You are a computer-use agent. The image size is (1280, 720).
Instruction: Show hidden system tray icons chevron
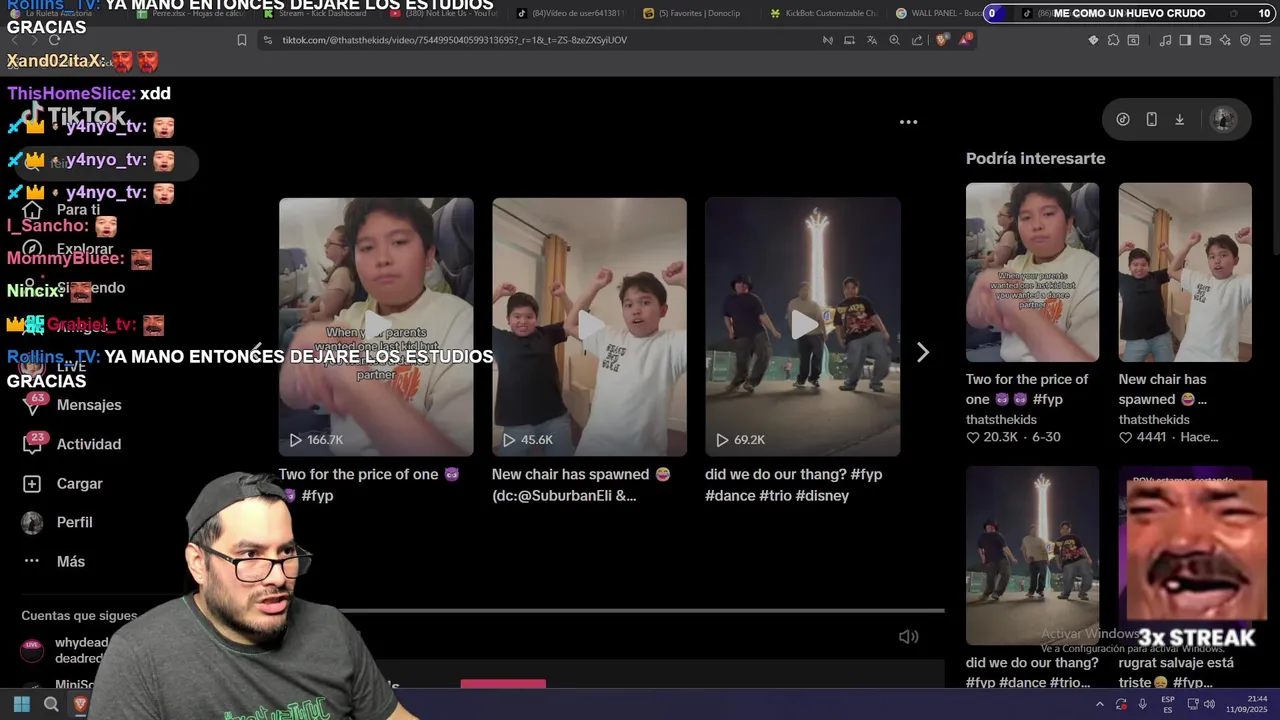coord(1099,704)
